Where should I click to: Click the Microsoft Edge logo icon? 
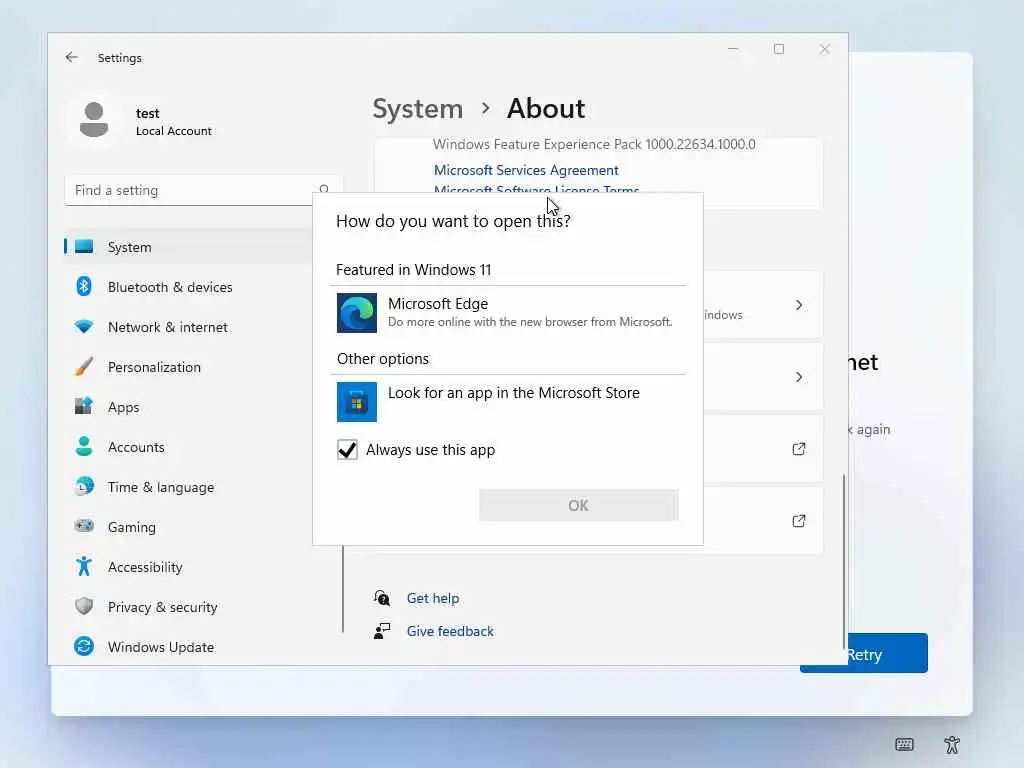[x=357, y=313]
